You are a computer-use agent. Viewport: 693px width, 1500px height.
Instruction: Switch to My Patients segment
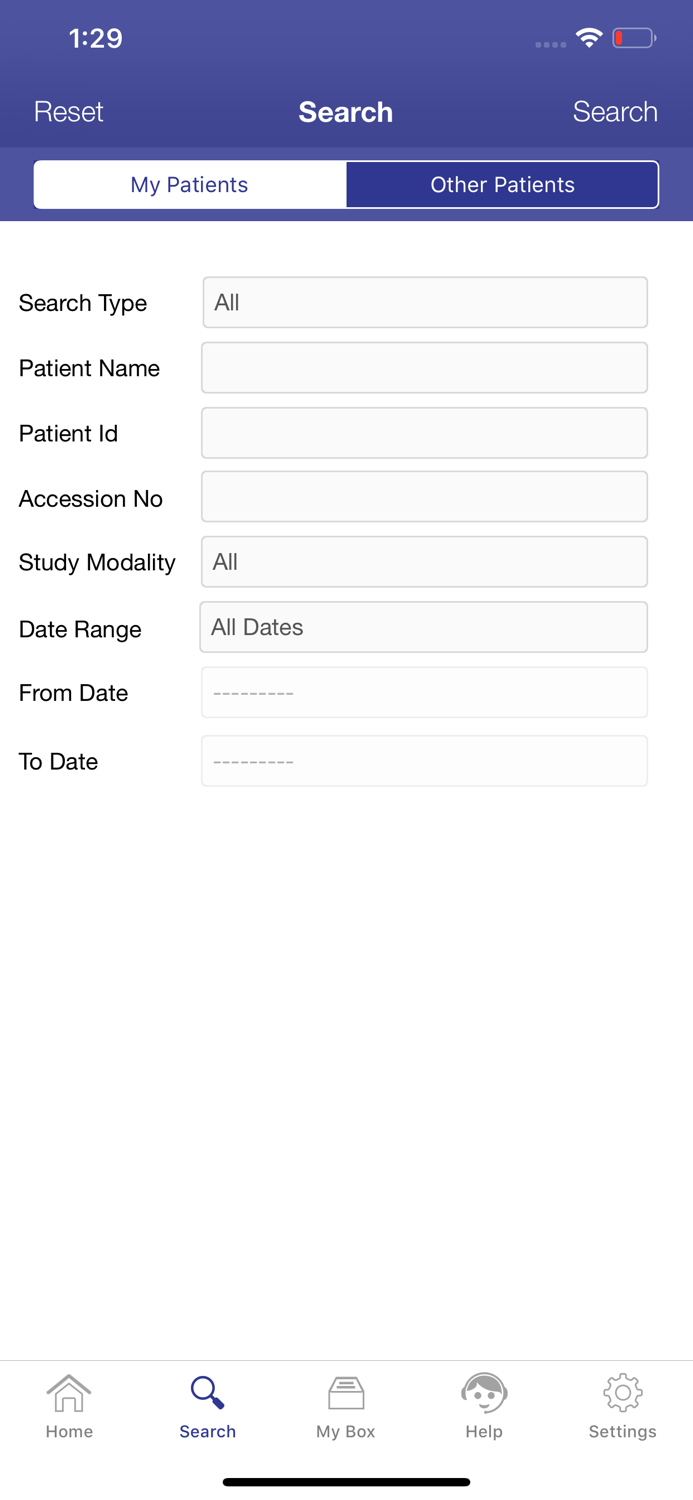click(x=190, y=185)
